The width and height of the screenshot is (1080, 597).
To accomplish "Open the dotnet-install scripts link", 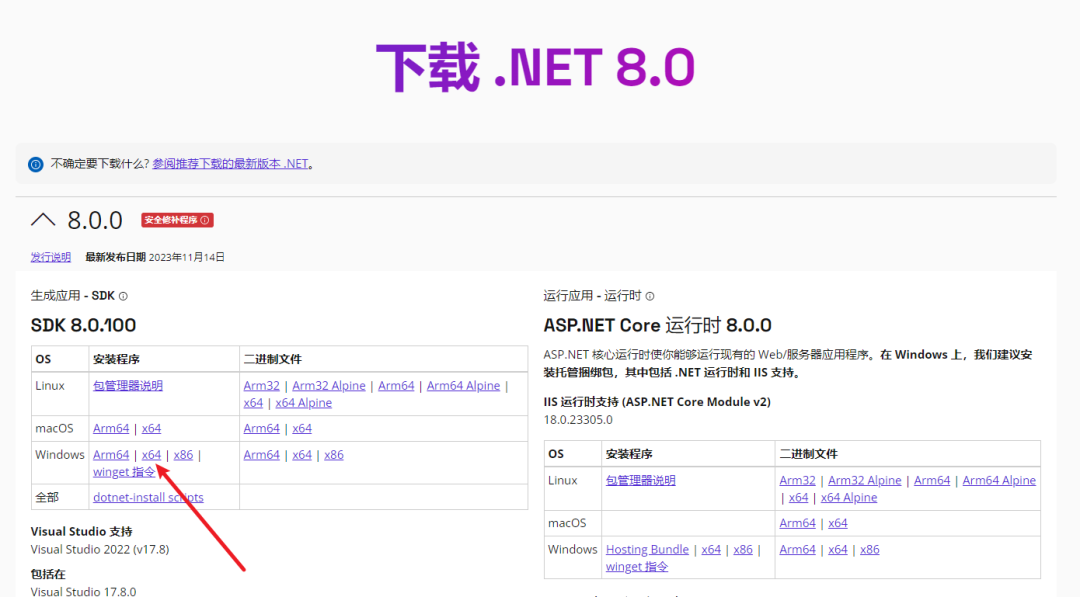I will (148, 497).
